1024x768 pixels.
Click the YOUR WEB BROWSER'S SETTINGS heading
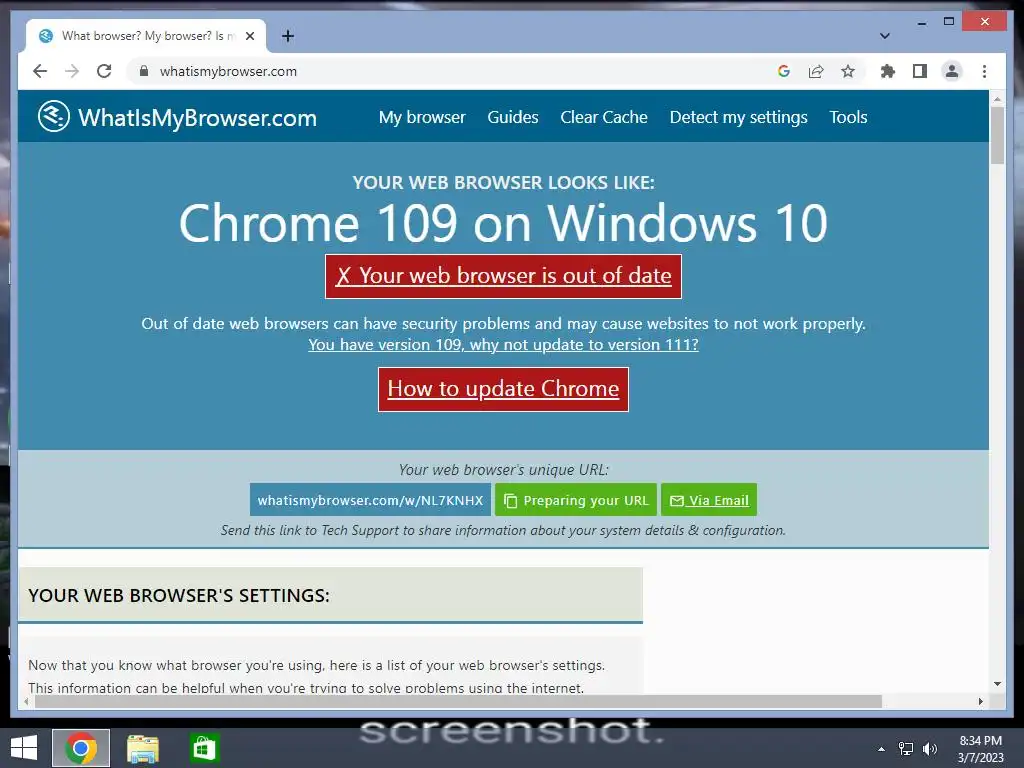179,596
